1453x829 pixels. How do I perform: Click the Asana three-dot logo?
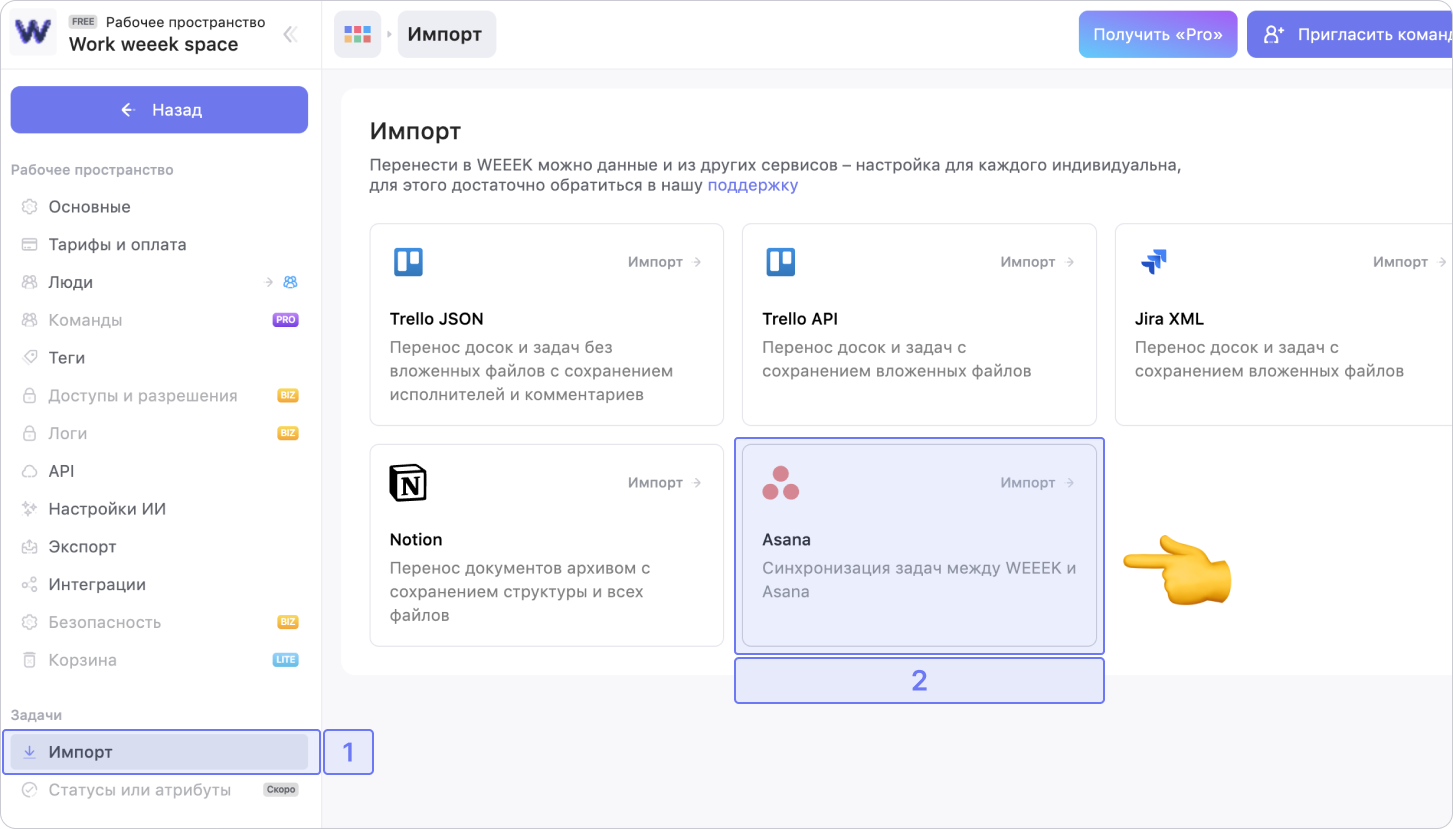pos(780,483)
